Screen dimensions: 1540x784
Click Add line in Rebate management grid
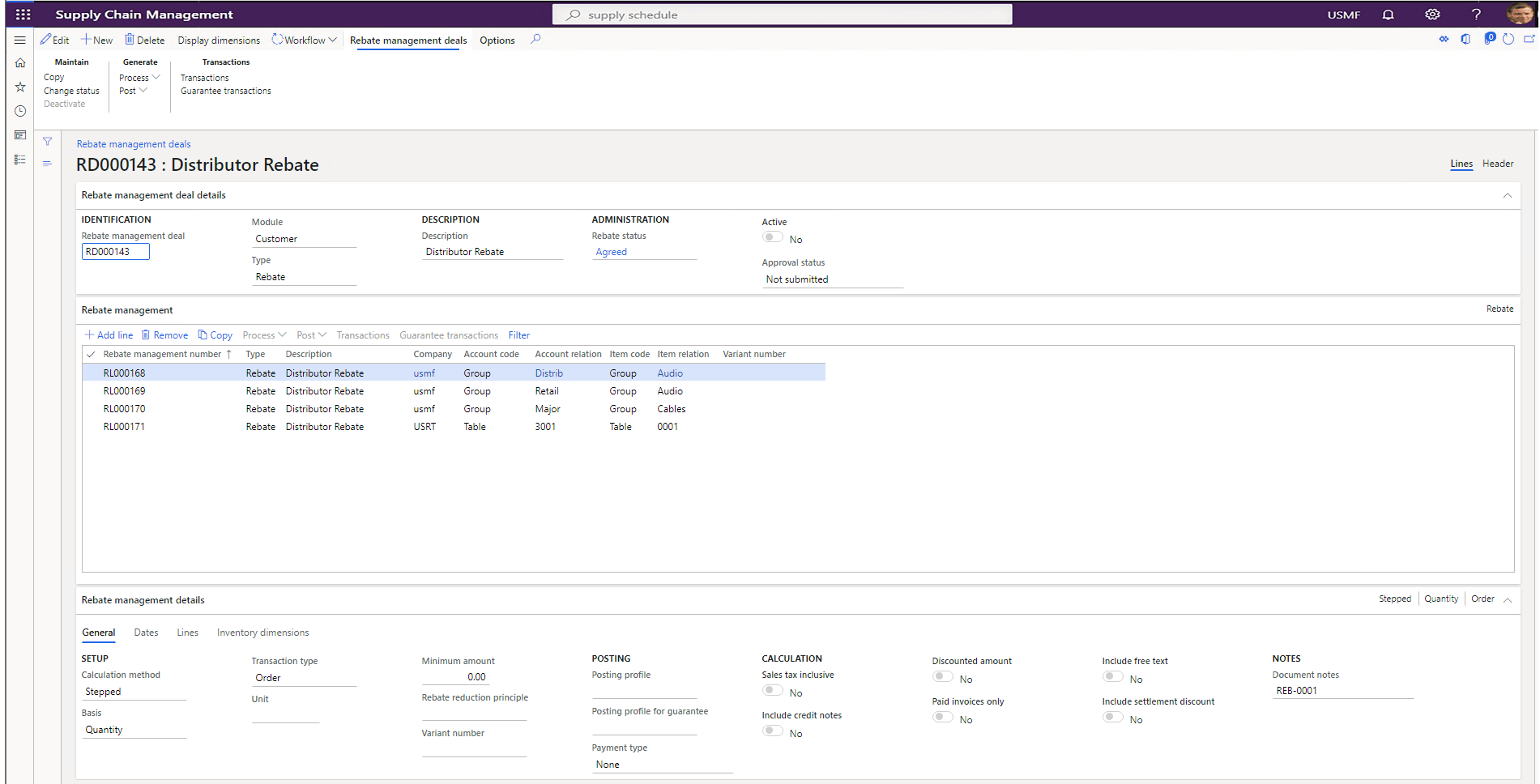pos(109,334)
